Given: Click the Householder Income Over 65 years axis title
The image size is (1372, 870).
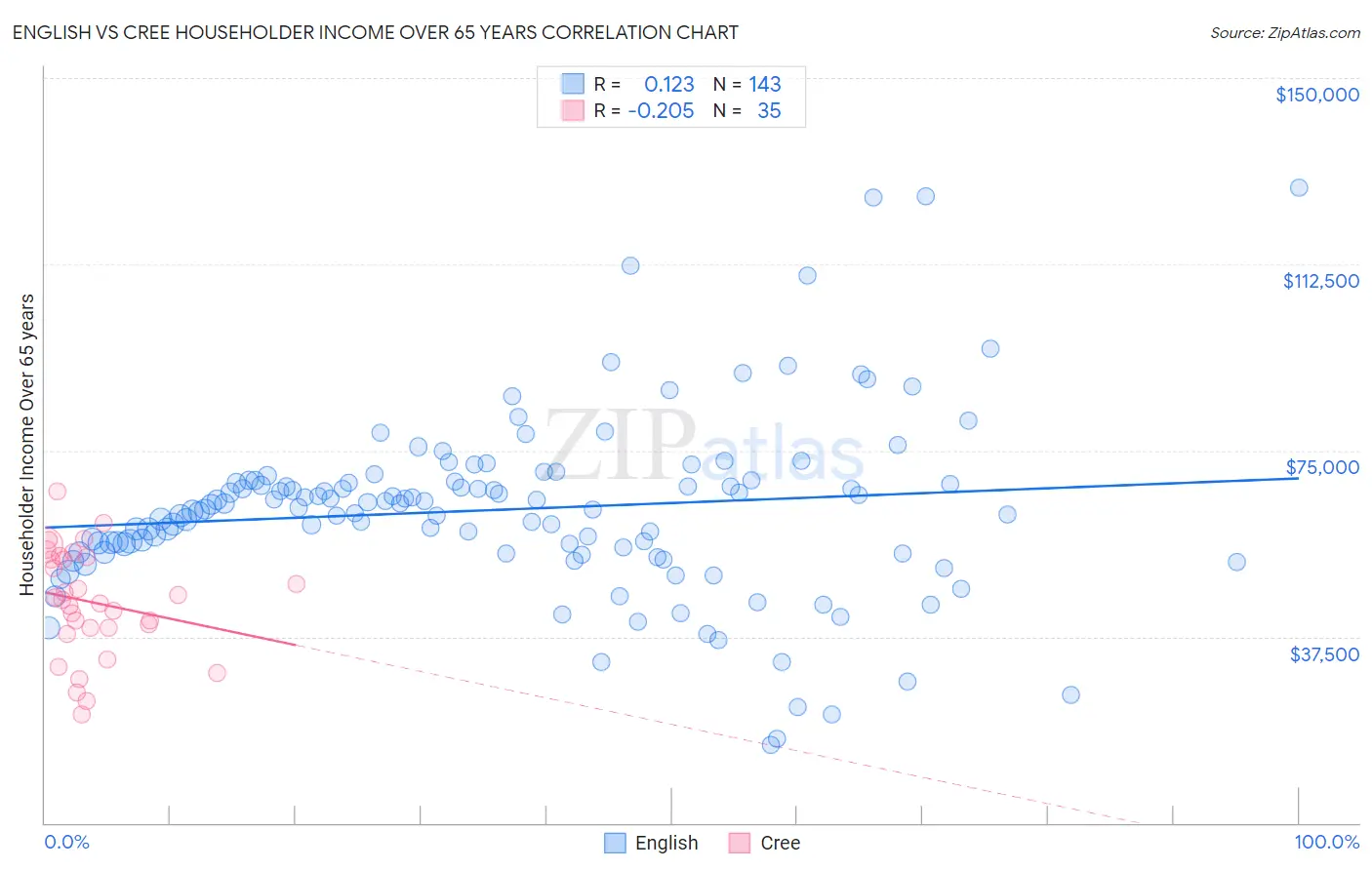Looking at the screenshot, I should [27, 445].
